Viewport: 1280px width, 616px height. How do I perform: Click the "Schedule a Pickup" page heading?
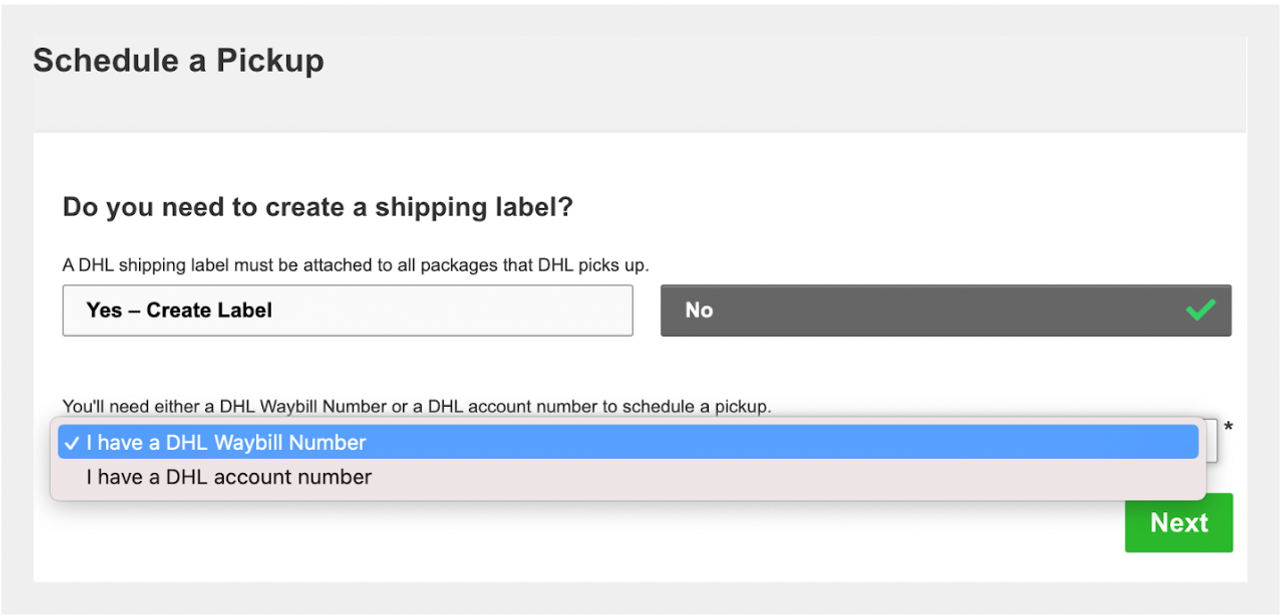tap(178, 60)
